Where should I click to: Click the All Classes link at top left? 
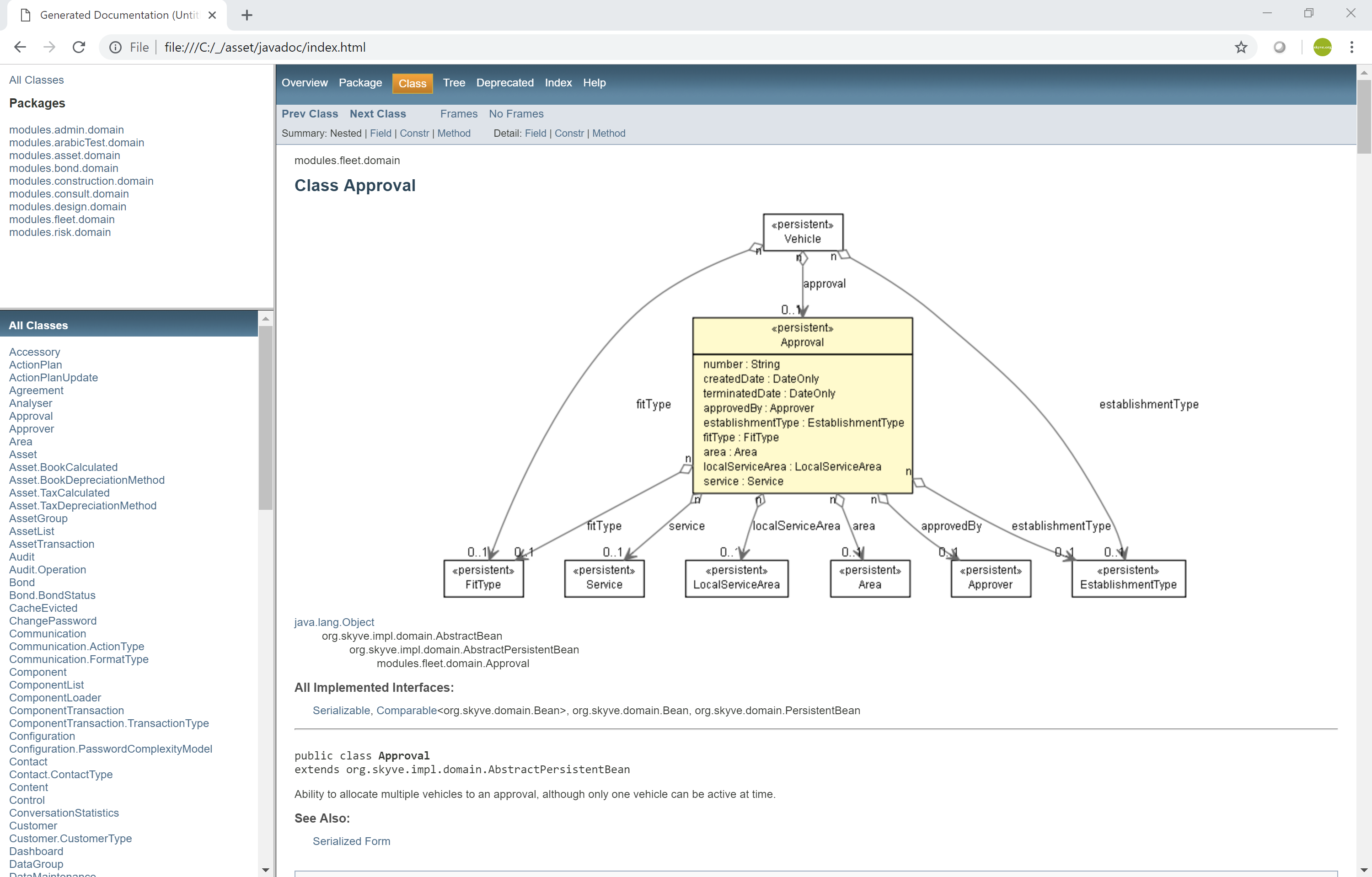click(x=37, y=80)
